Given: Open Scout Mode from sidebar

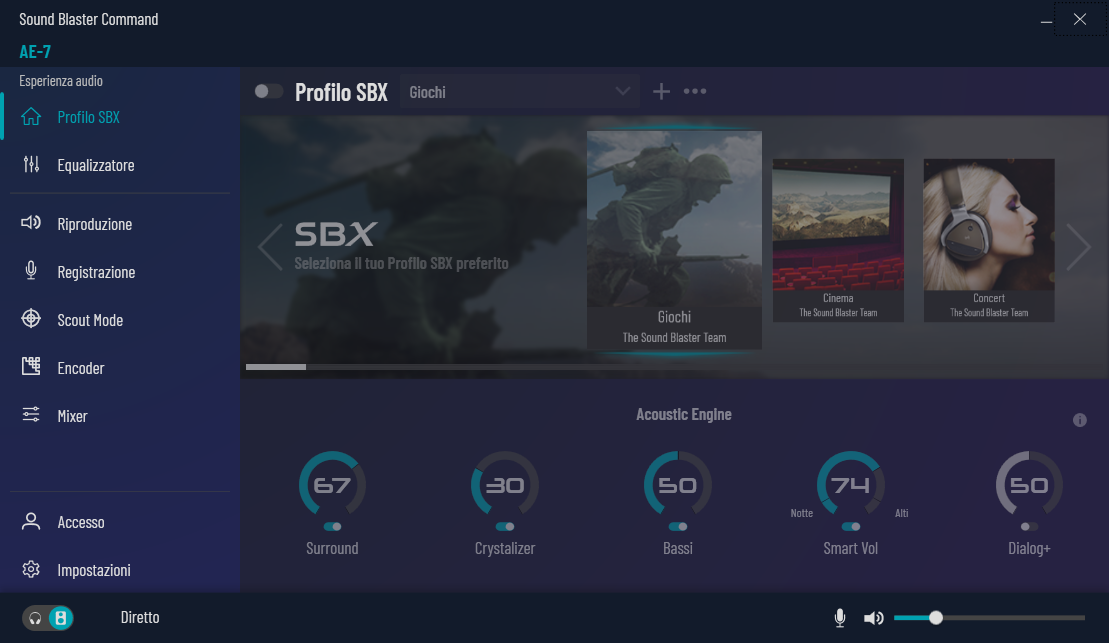Looking at the screenshot, I should [89, 320].
